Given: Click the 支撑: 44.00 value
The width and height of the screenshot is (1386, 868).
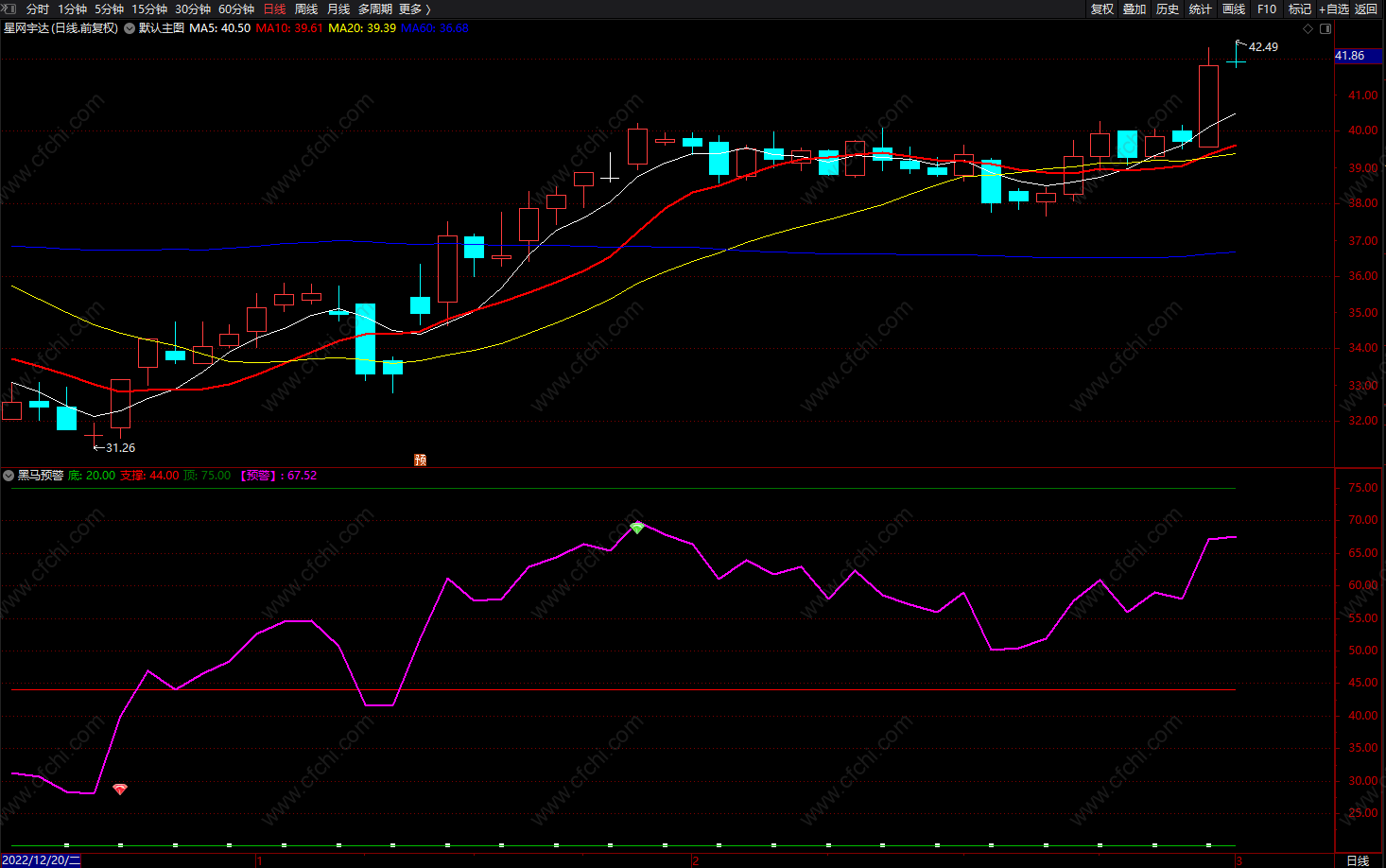Looking at the screenshot, I should (149, 476).
